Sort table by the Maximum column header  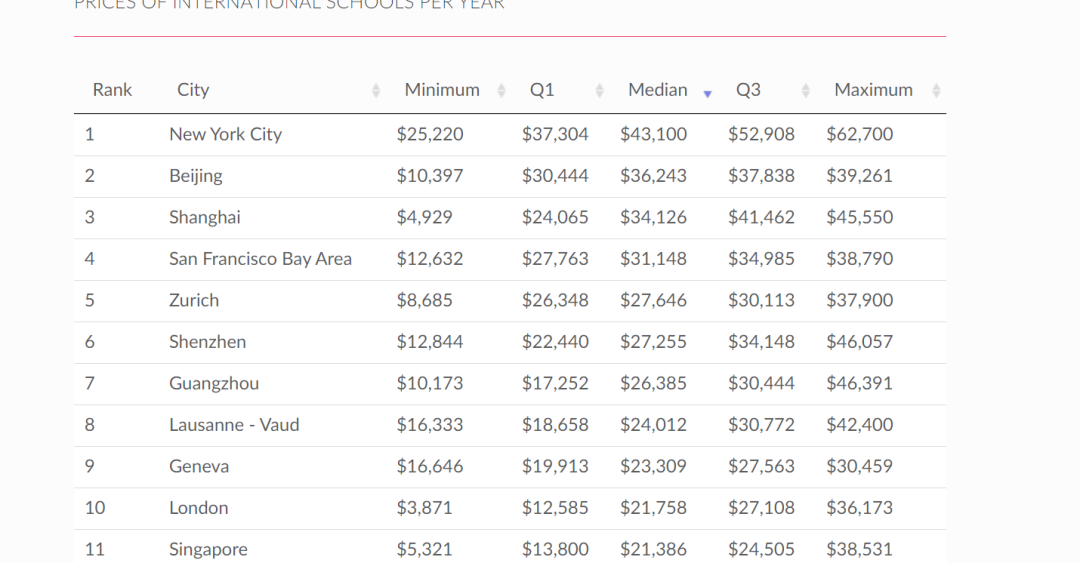pos(873,90)
